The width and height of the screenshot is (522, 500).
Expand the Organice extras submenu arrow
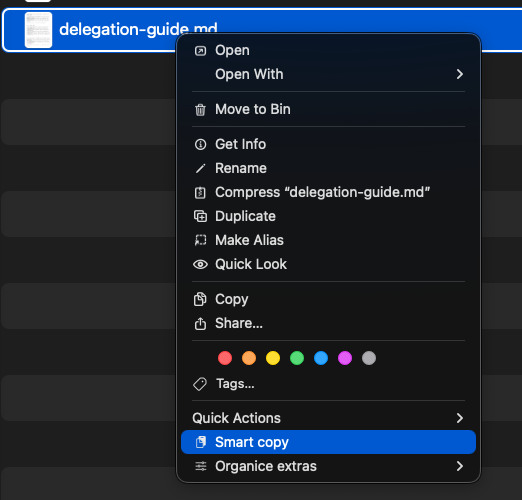[460, 466]
